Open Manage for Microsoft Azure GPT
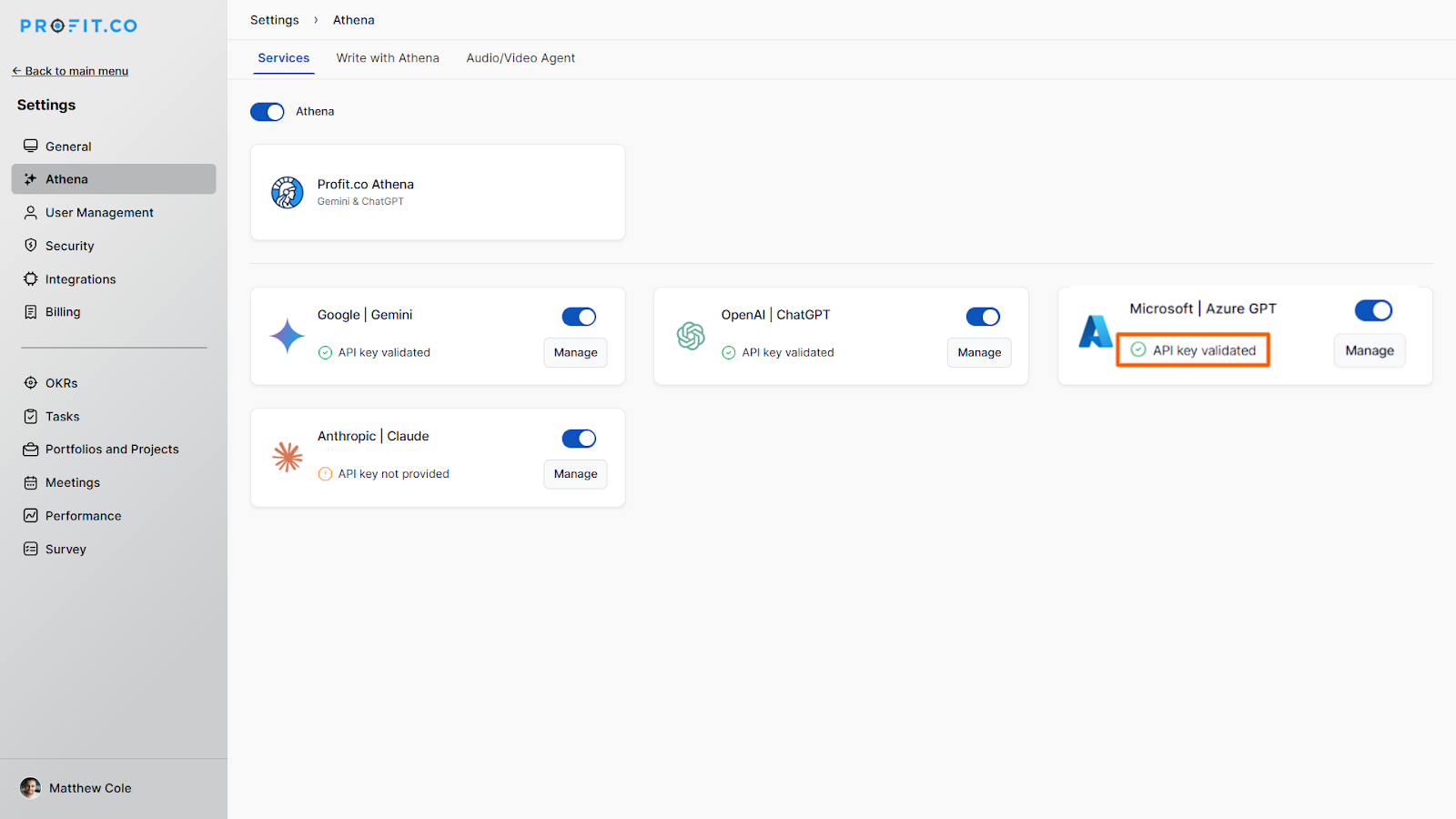 tap(1370, 350)
